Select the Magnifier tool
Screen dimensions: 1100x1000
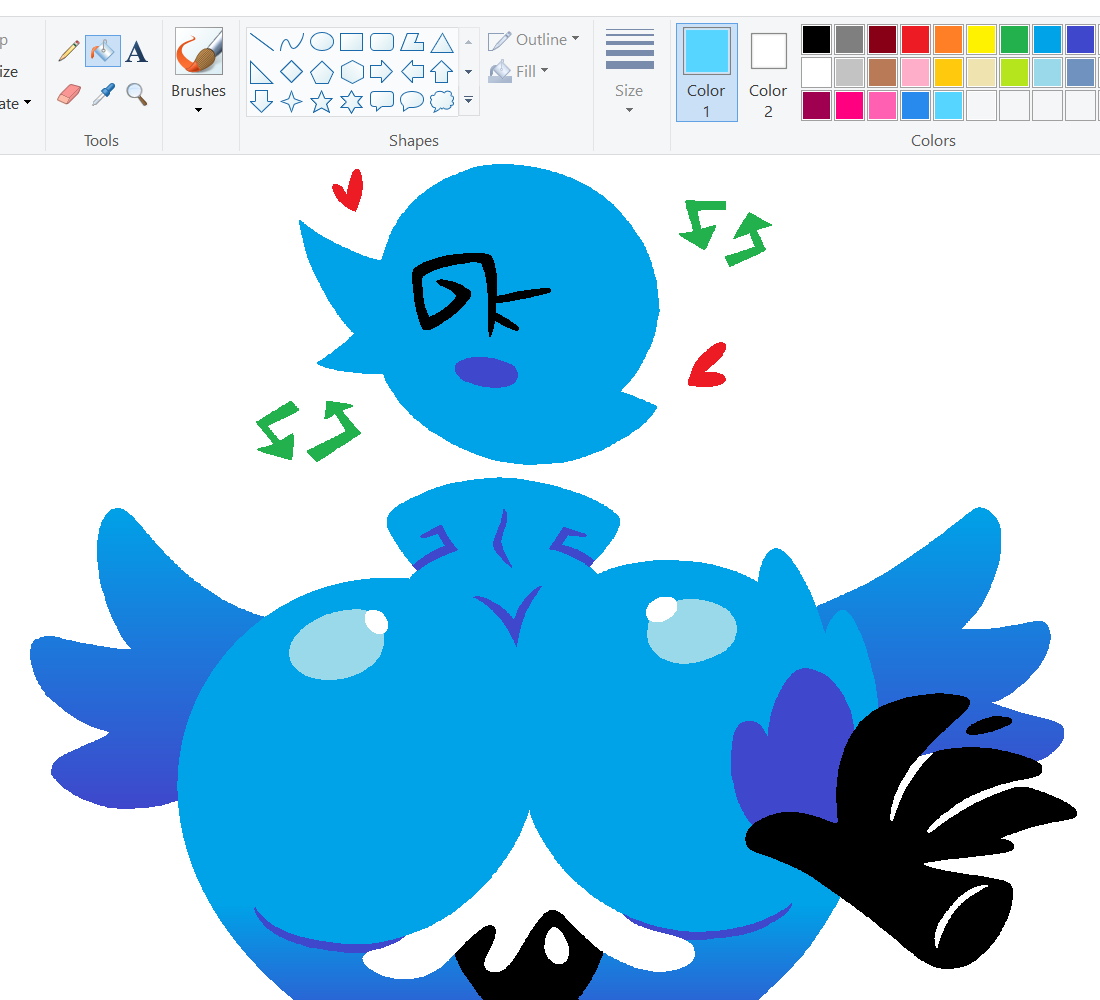[137, 94]
